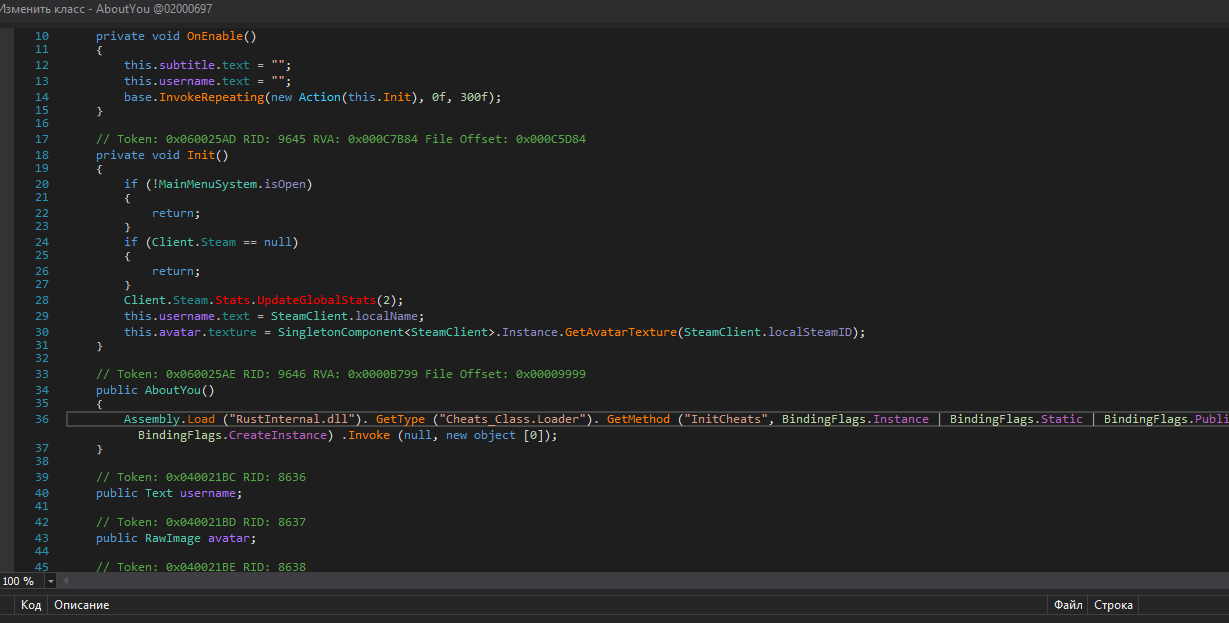Click the 'public AboutYou()' constructor line
The image size is (1229, 623).
tap(155, 390)
